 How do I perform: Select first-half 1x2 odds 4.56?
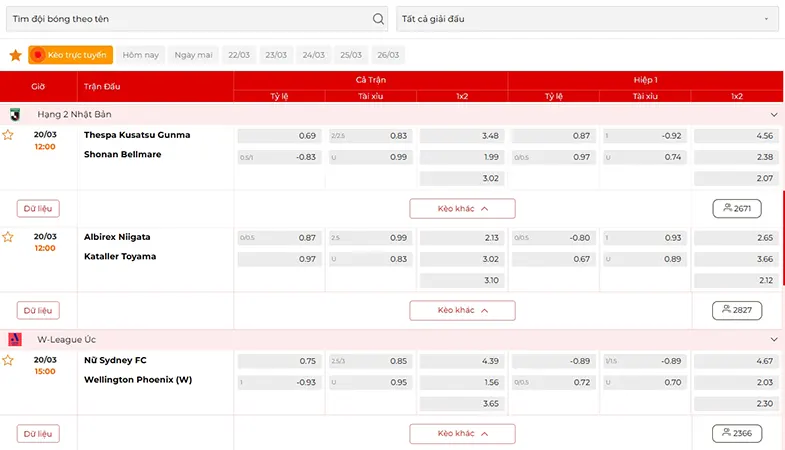736,136
